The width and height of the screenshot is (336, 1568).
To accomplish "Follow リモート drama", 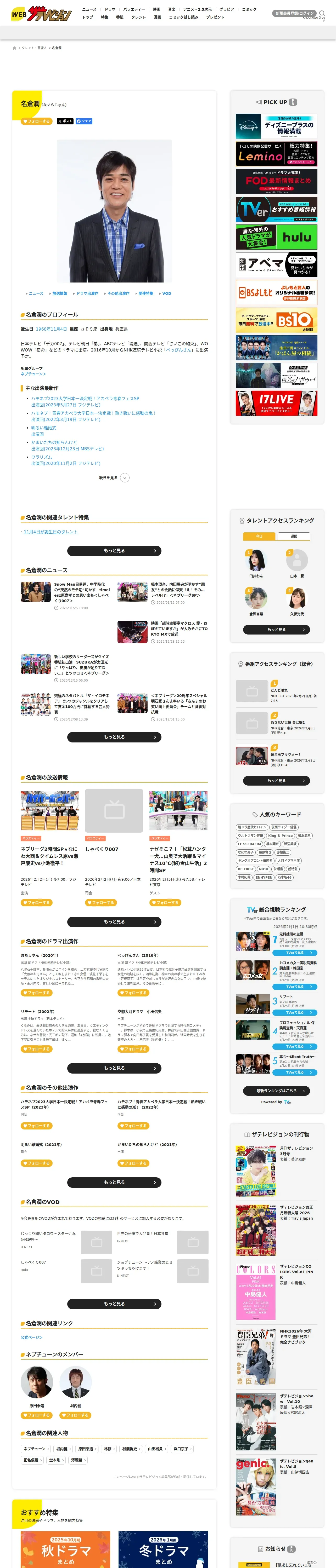I will pos(37,1049).
